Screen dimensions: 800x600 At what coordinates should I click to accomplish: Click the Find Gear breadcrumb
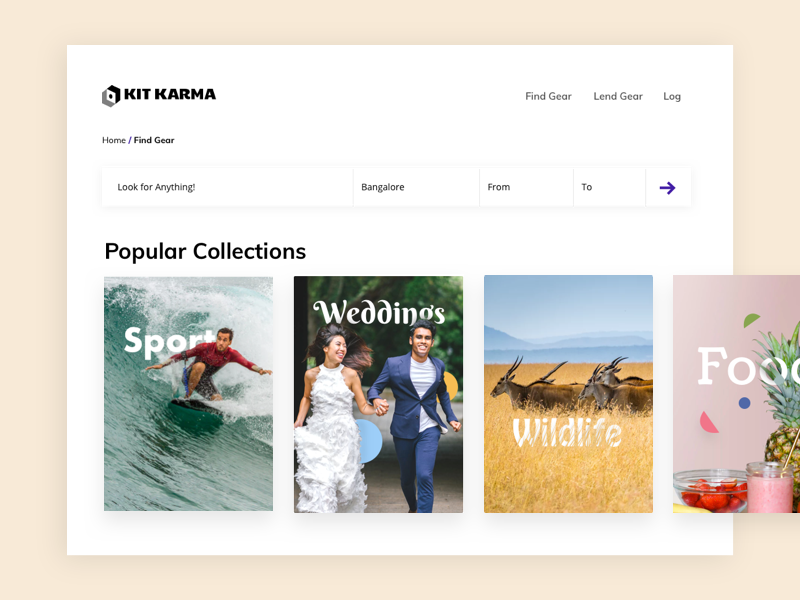click(154, 140)
